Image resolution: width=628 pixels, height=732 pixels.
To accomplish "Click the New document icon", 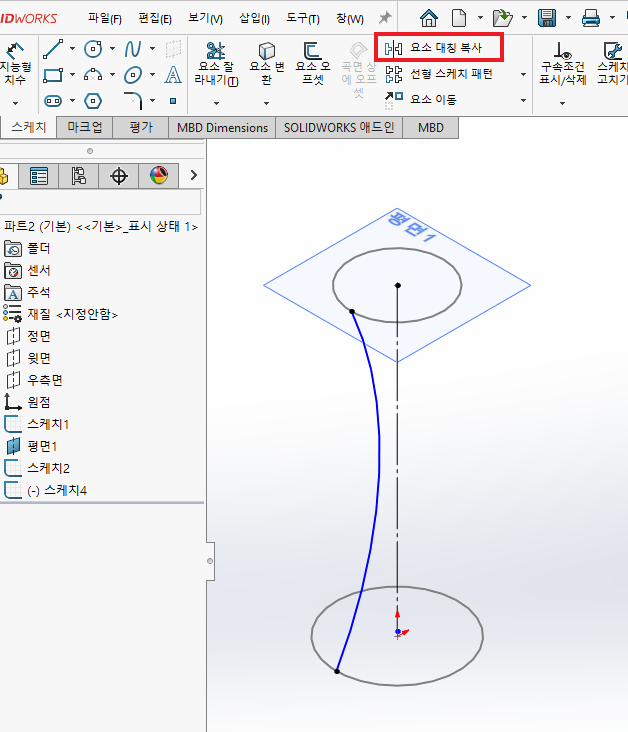I will [459, 18].
